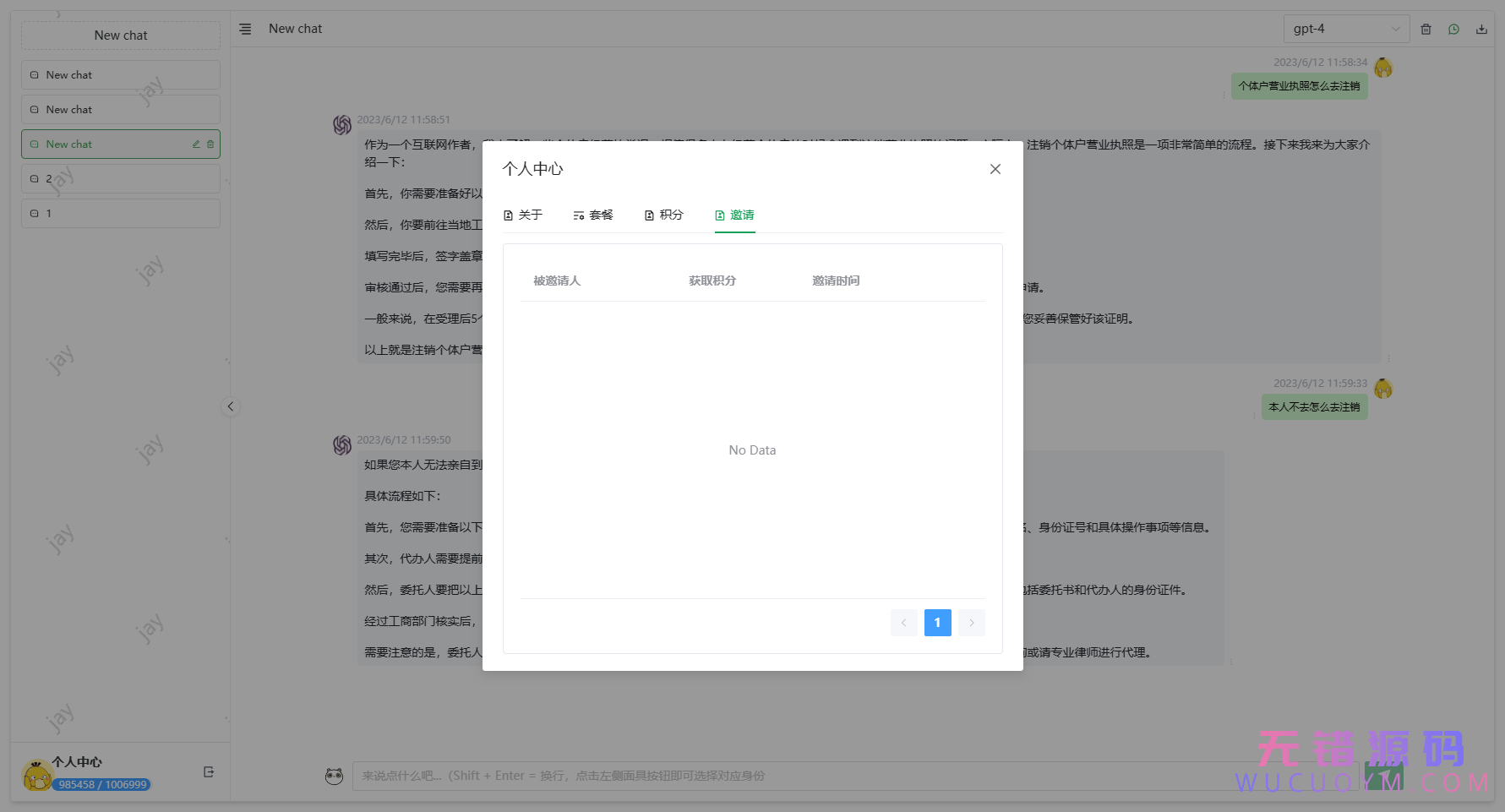Click the user avatar next to 个人中心
1505x812 pixels.
tap(37, 771)
